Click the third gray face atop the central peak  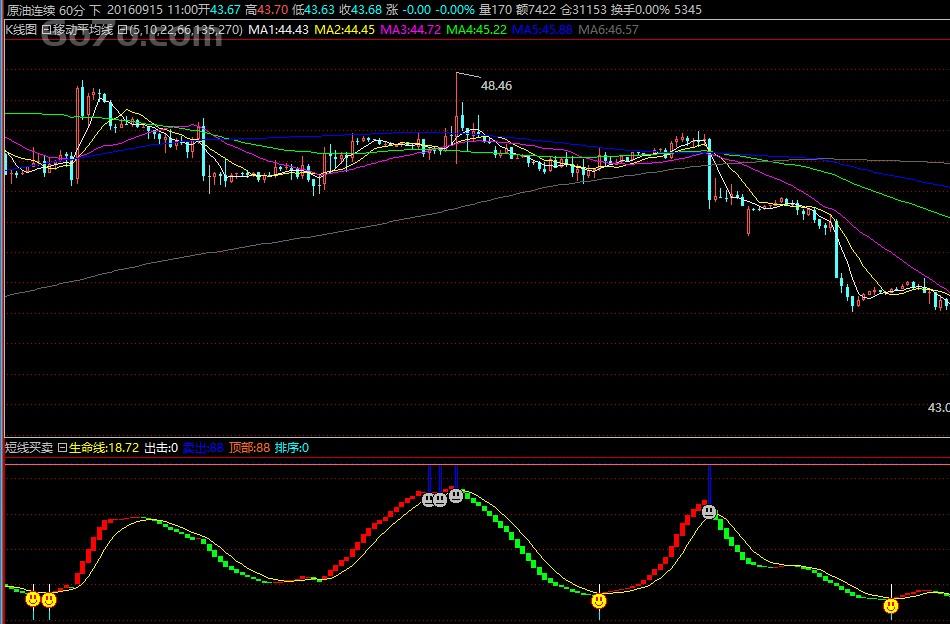tap(456, 496)
